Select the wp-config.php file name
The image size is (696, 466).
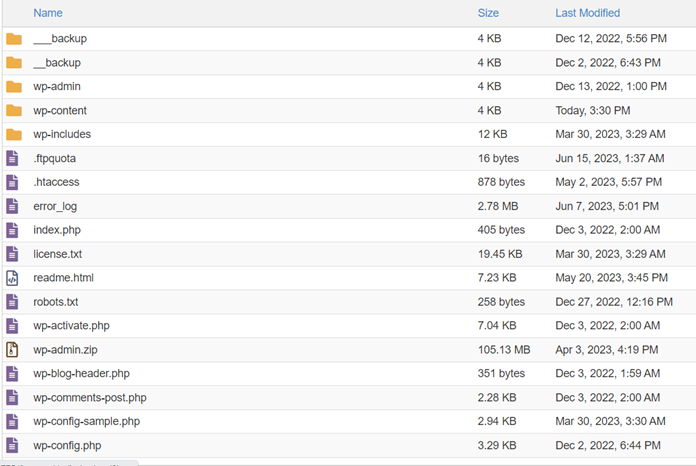(x=67, y=446)
